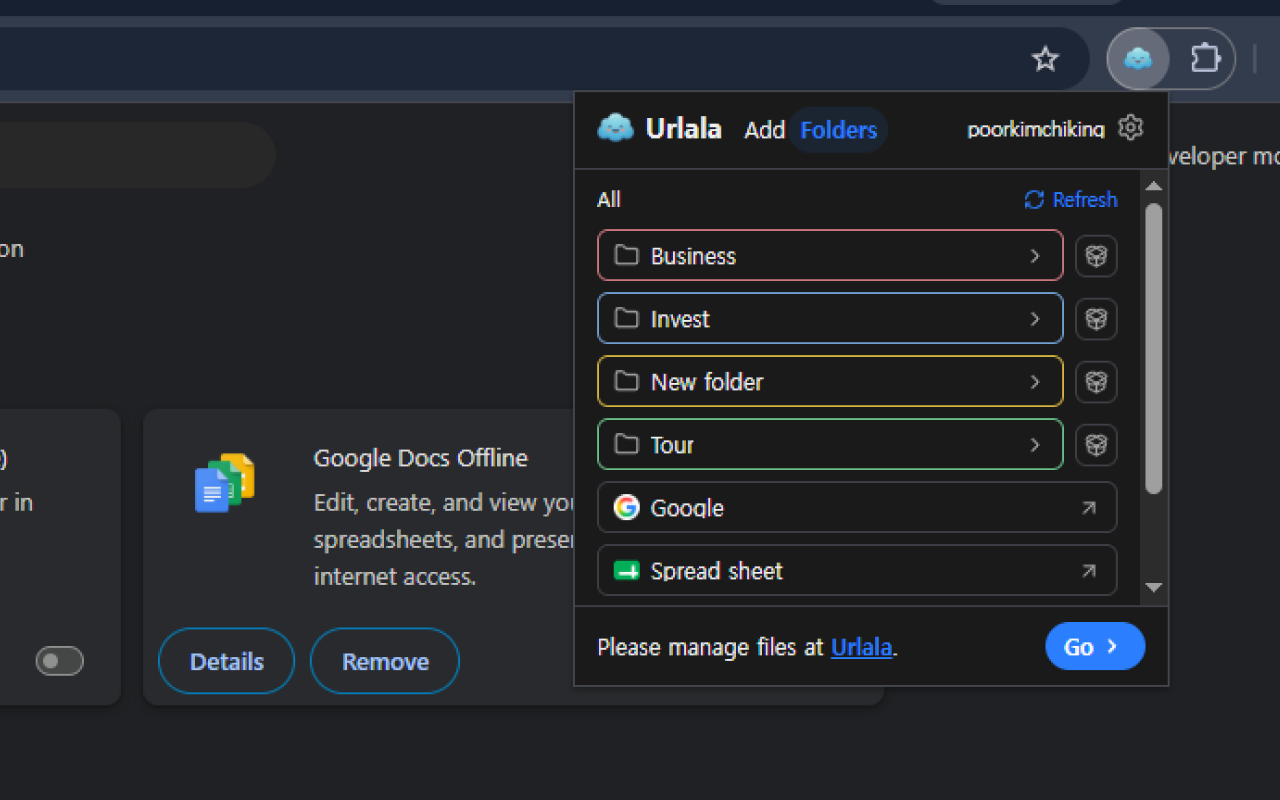Screen dimensions: 1280x800
Task: Click the cube icon beside Tour folder
Action: tap(1096, 445)
